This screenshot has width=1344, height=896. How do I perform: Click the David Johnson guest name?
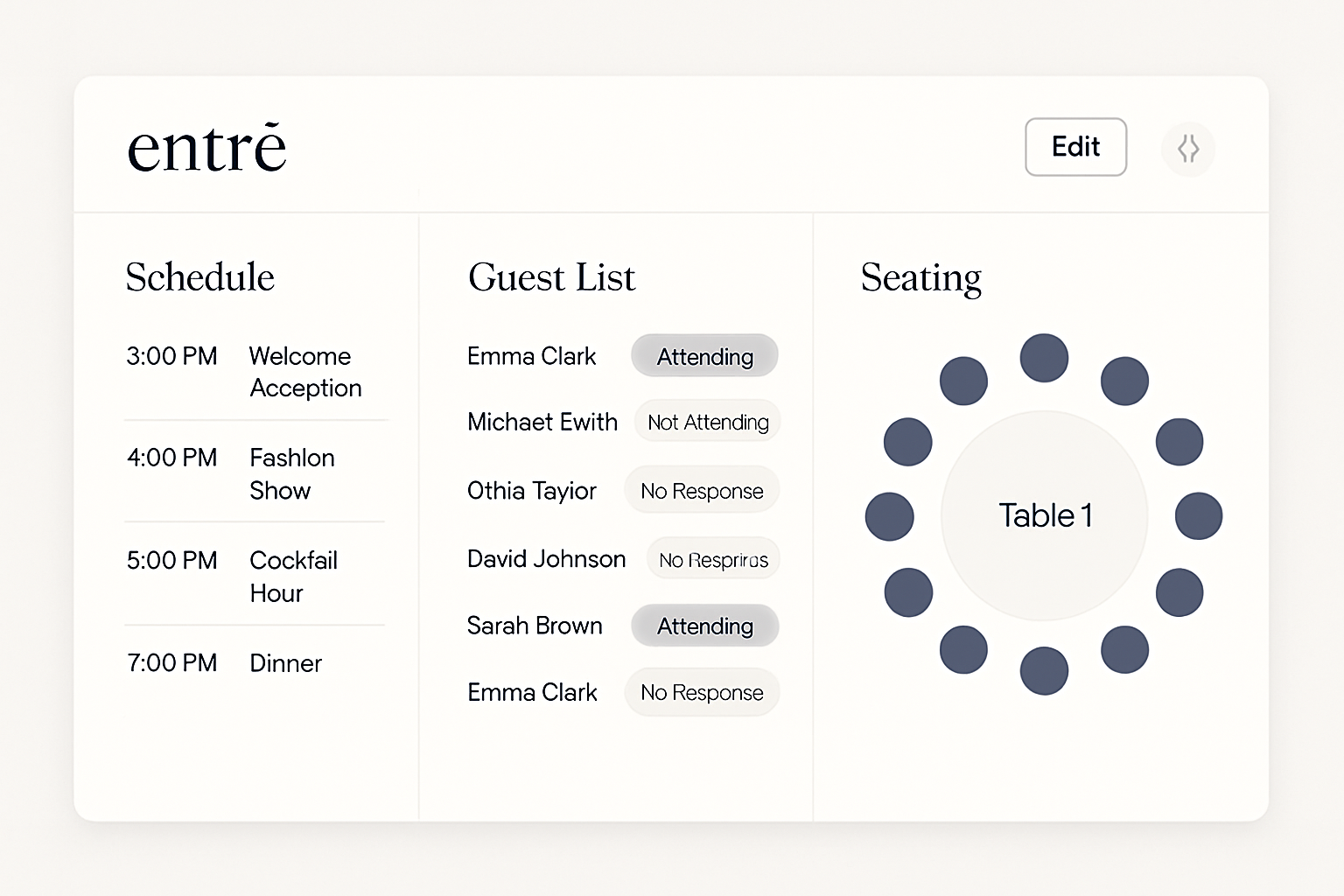[x=546, y=559]
